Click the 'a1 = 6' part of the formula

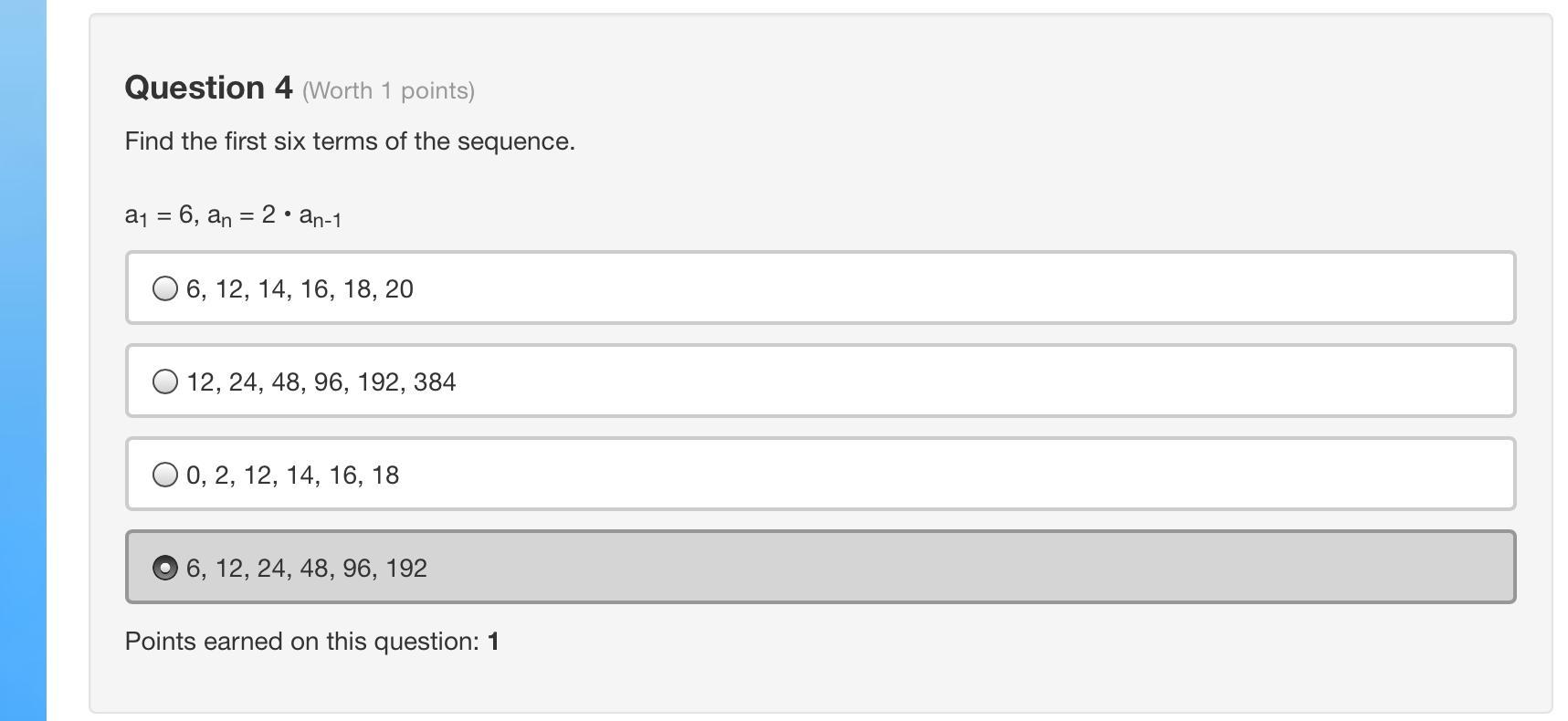click(x=160, y=215)
